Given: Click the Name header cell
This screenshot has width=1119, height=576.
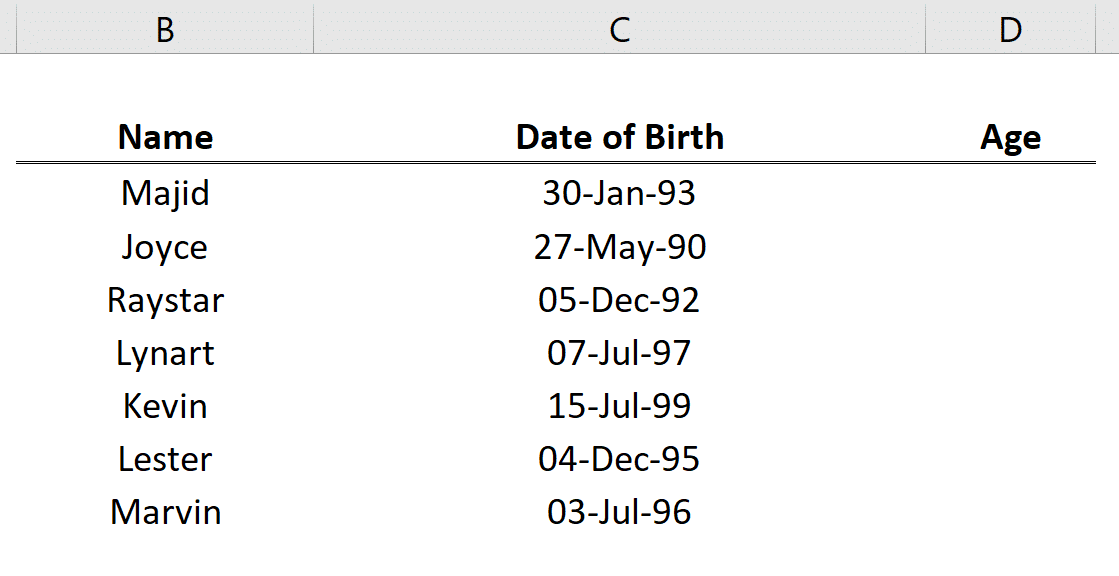Looking at the screenshot, I should 164,137.
